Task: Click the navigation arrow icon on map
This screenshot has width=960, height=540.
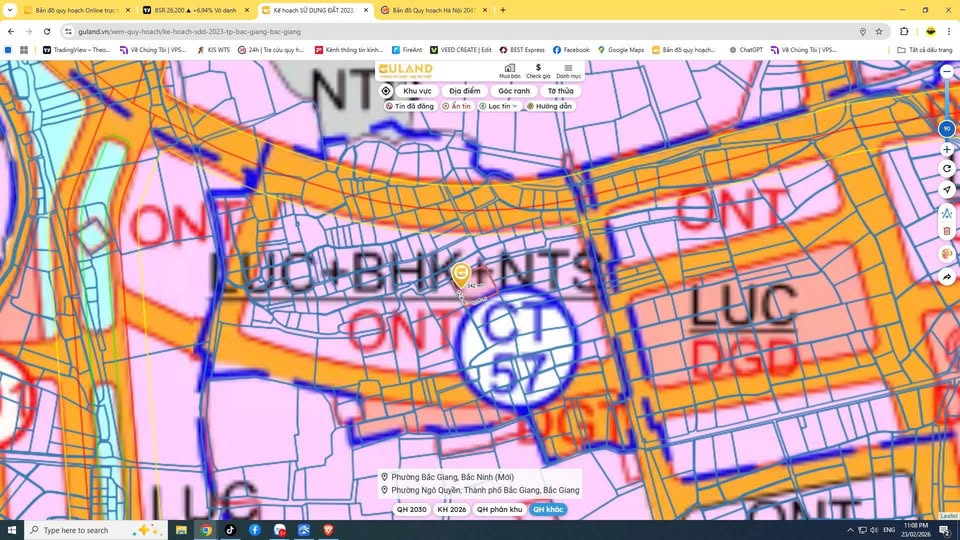Action: tap(947, 190)
